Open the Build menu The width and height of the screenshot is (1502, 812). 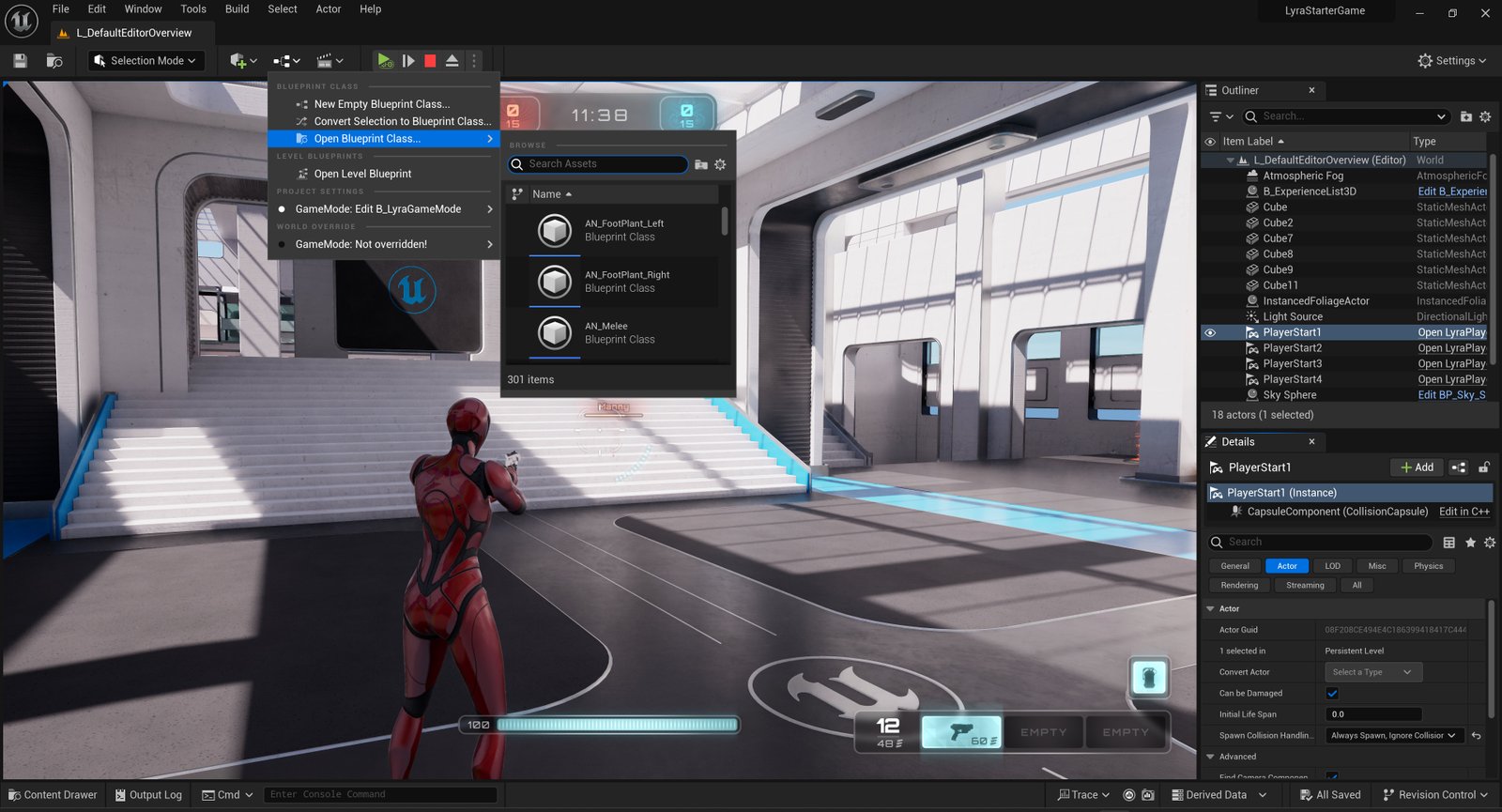point(237,9)
